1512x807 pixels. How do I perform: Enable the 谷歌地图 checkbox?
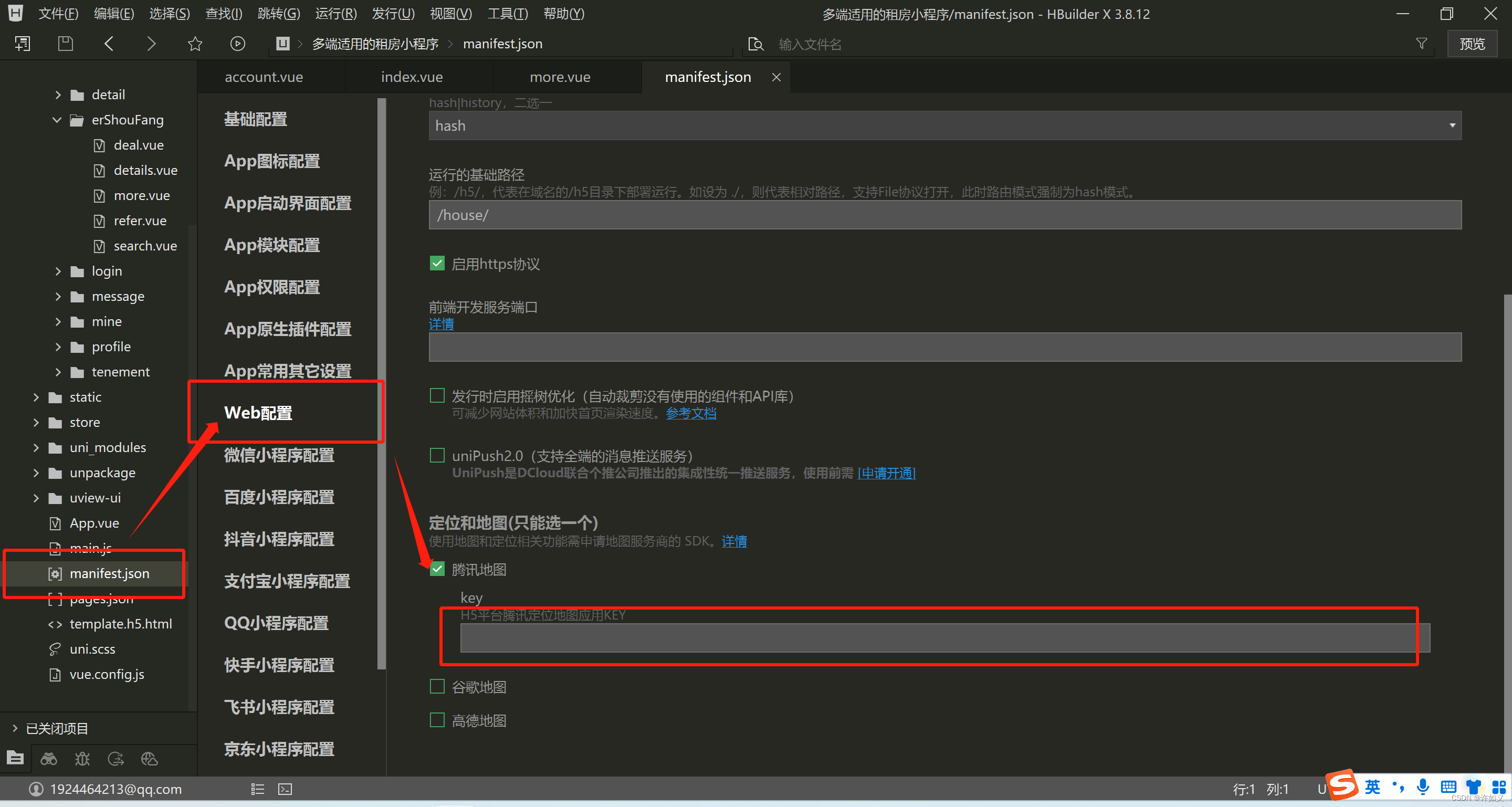(x=437, y=686)
